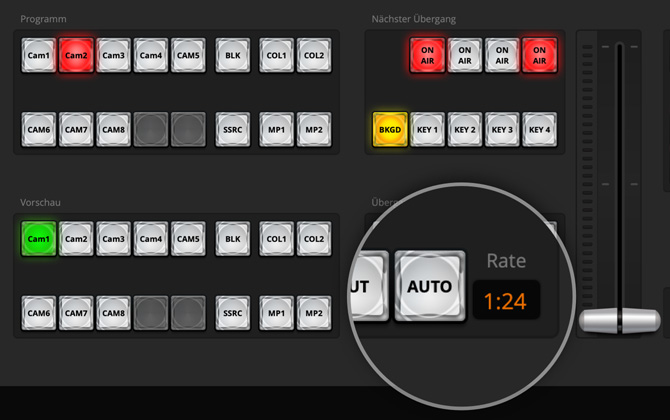This screenshot has width=670, height=420.
Task: Select CAM7 in the Programm section
Action: [x=76, y=129]
